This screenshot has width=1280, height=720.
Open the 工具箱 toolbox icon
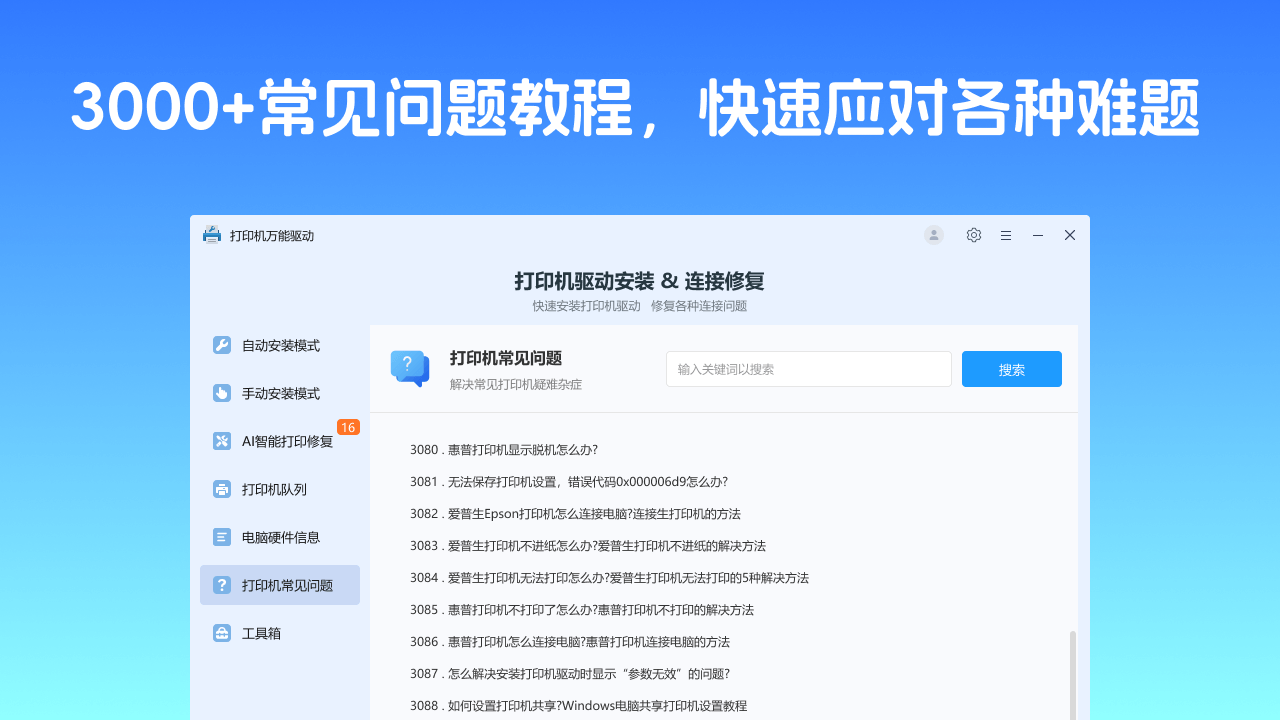pyautogui.click(x=221, y=633)
